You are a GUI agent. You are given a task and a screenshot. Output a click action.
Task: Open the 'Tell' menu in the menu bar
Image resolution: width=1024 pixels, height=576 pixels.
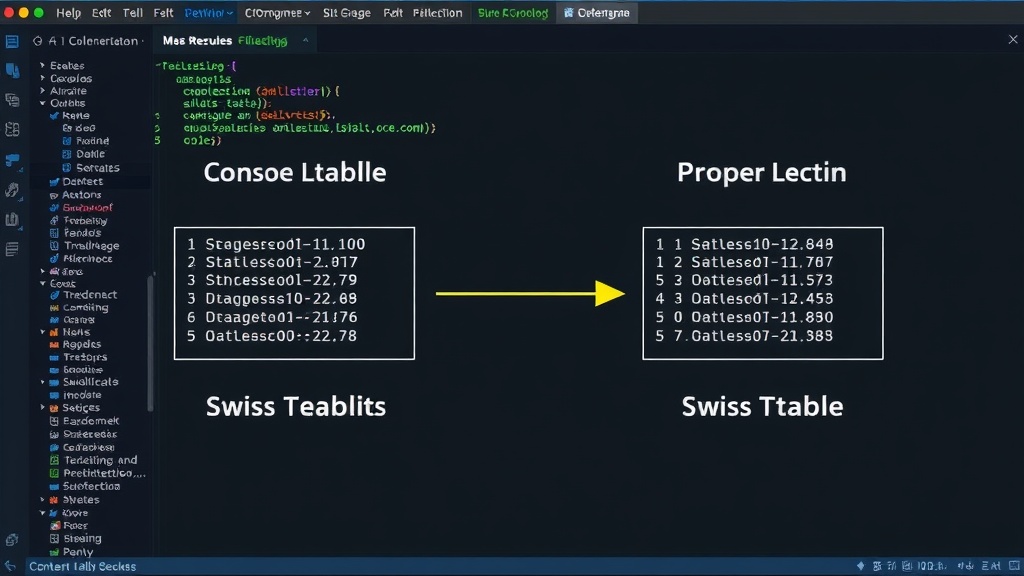[x=133, y=13]
